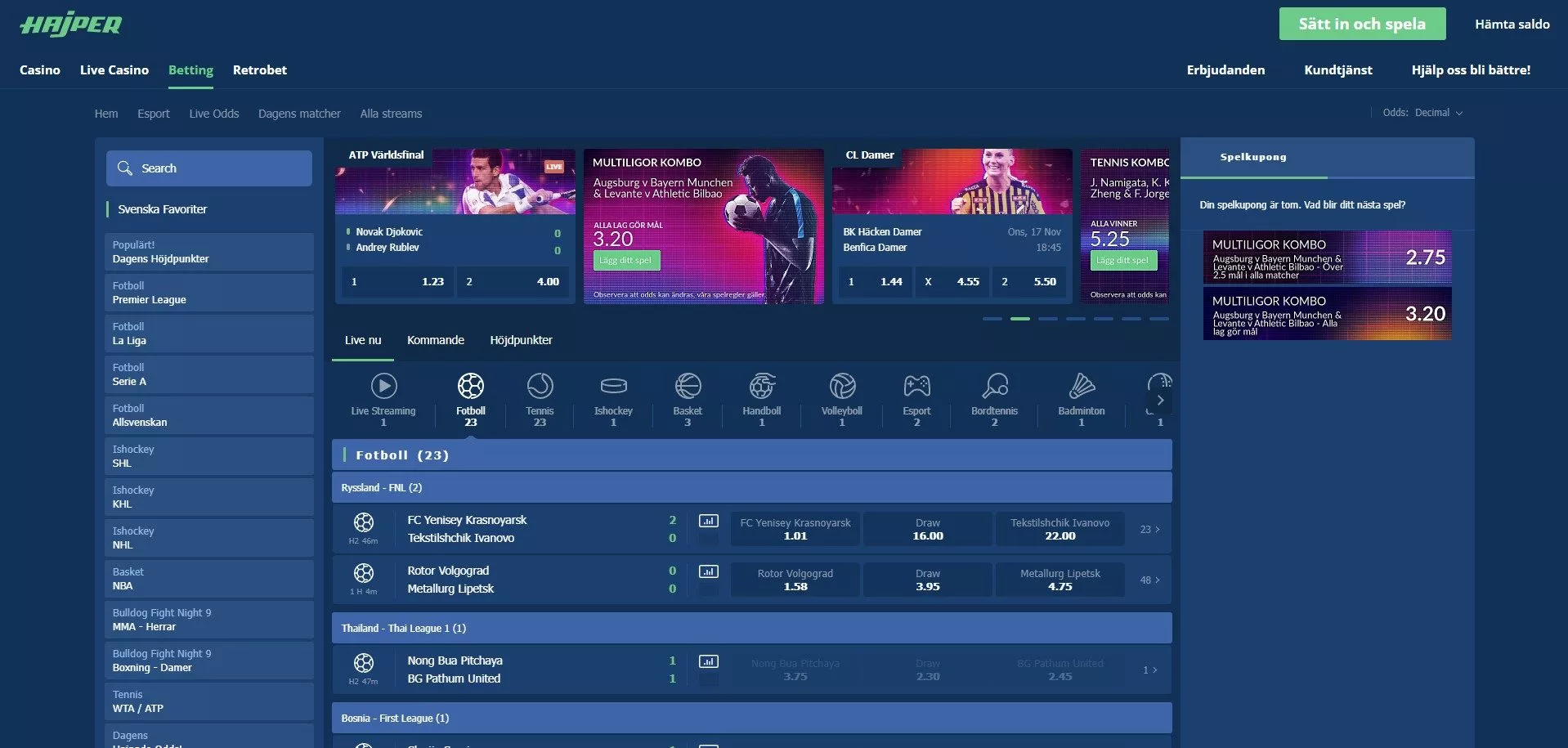The height and width of the screenshot is (748, 1568).
Task: Select the third carousel page indicator
Action: (x=1048, y=319)
